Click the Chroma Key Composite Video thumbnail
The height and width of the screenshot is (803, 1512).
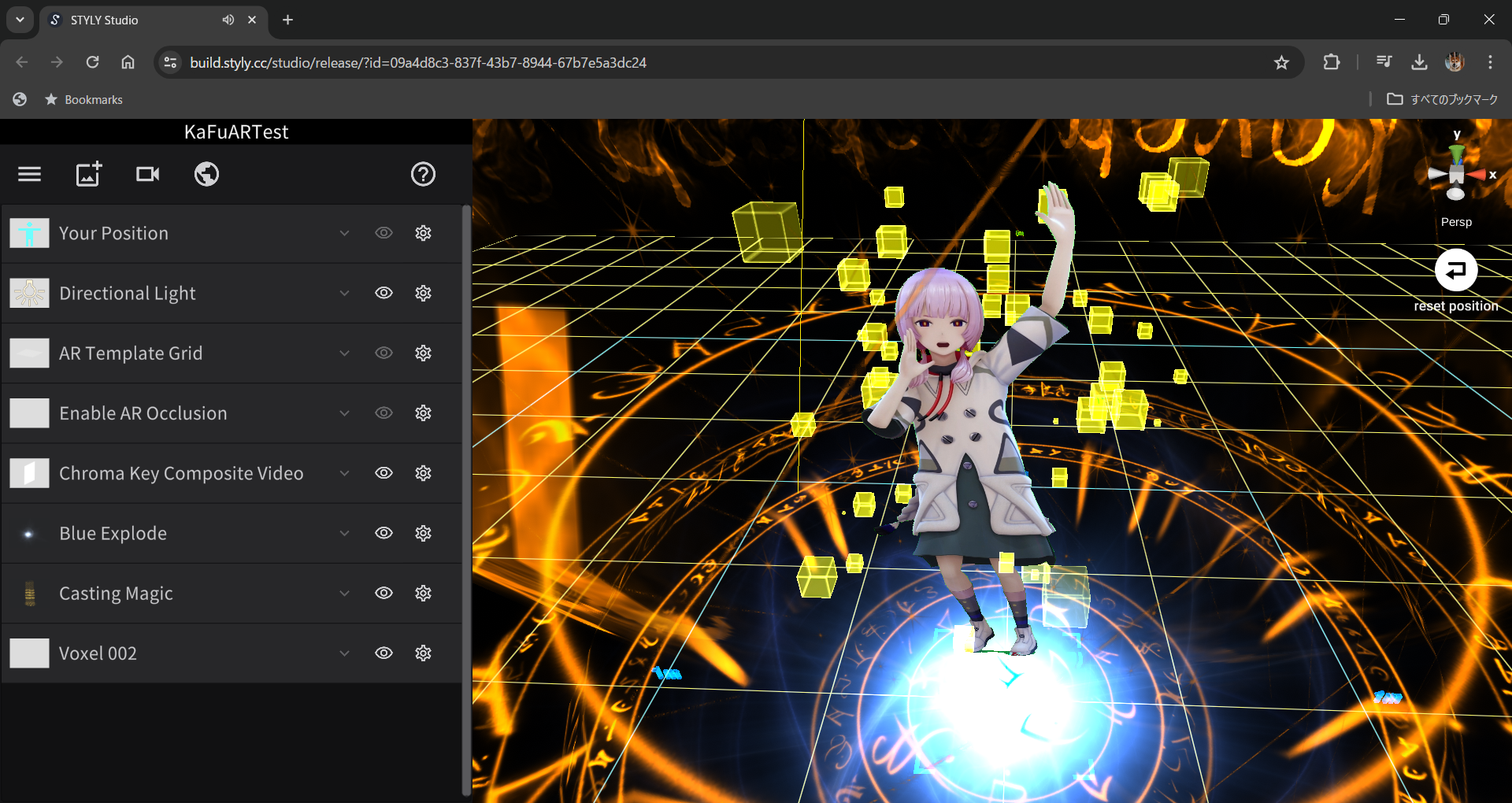29,473
